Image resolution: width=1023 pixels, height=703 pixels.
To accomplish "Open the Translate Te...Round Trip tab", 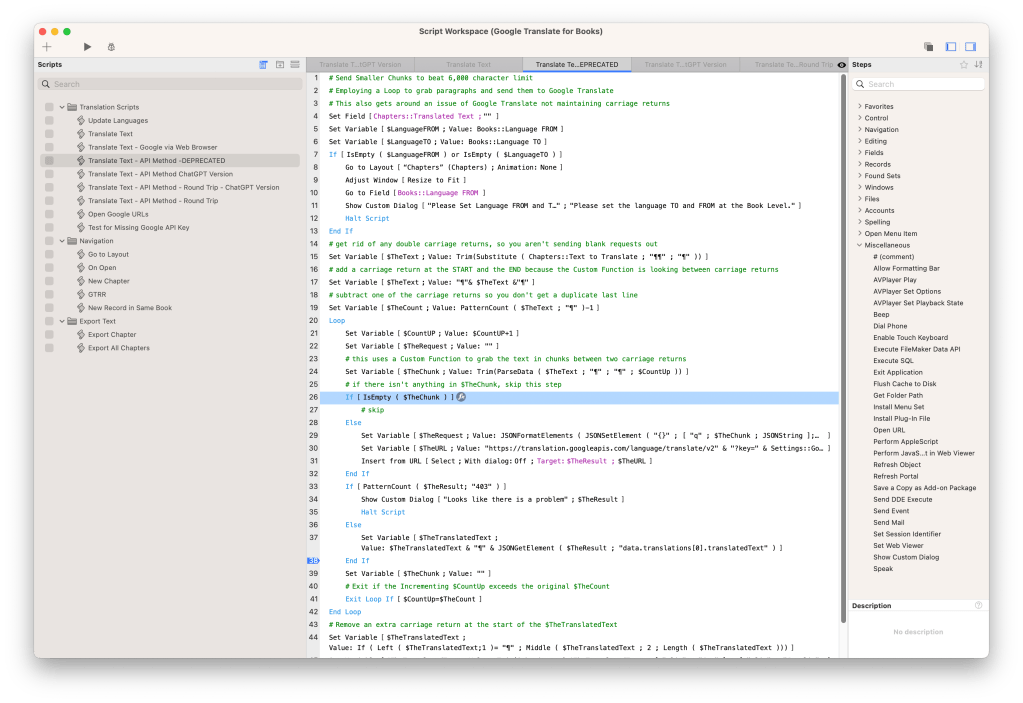I will click(x=793, y=65).
